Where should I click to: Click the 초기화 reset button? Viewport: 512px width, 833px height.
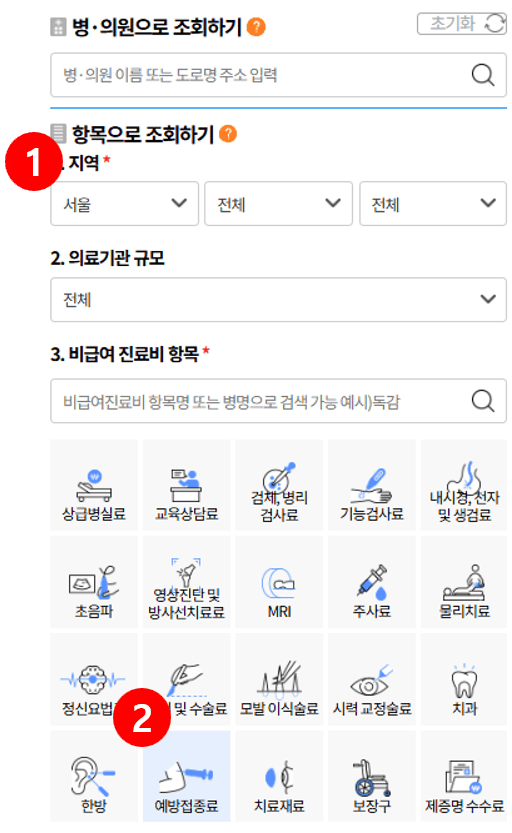[462, 23]
